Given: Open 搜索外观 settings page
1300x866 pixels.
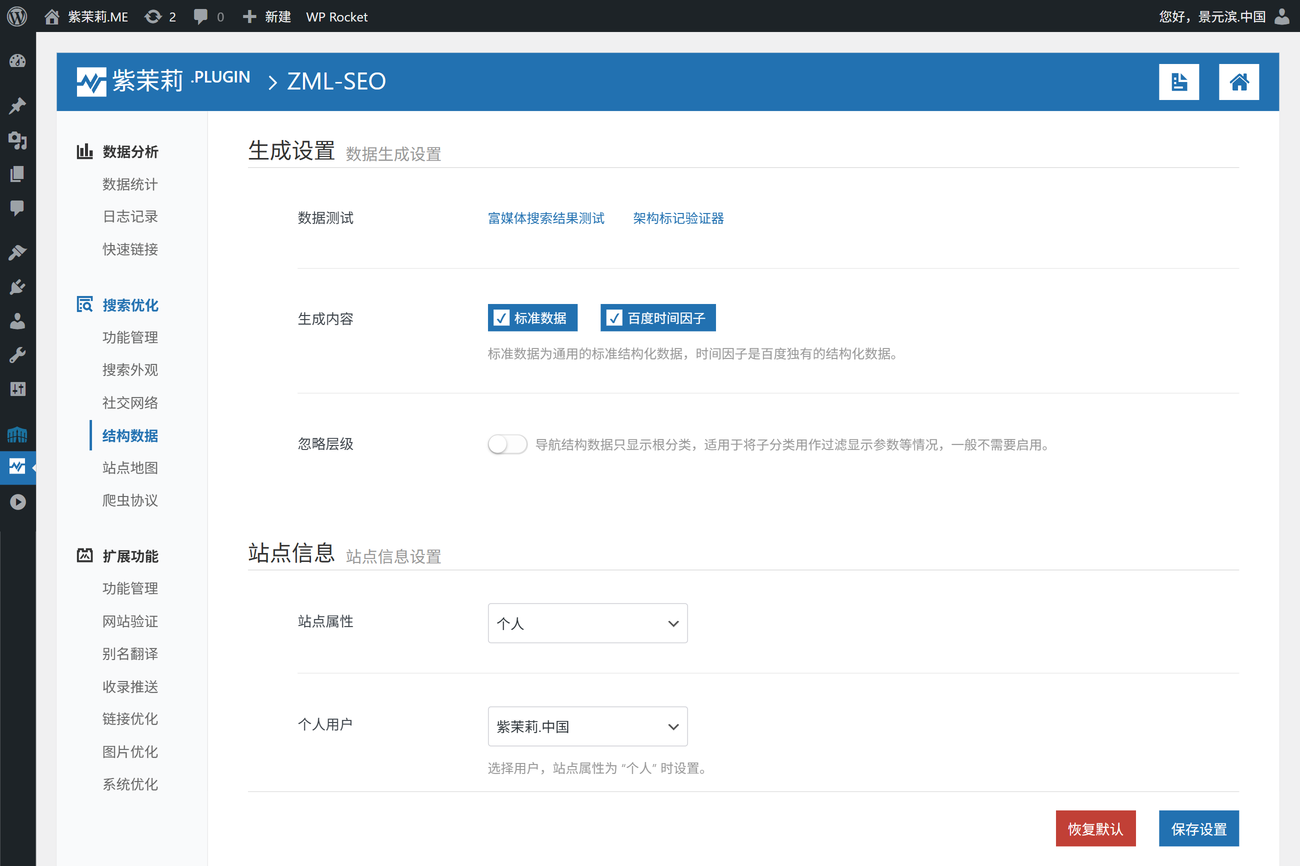Looking at the screenshot, I should point(130,369).
